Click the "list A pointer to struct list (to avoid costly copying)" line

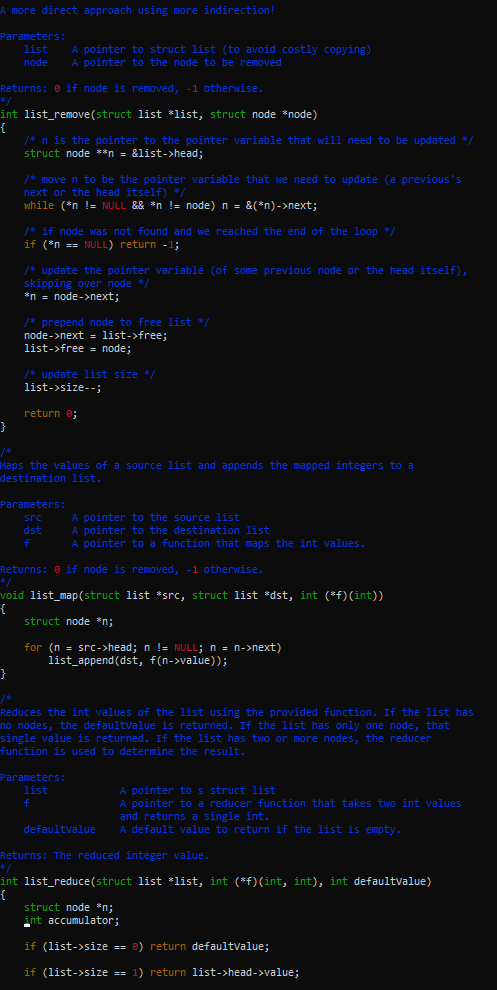tap(198, 49)
